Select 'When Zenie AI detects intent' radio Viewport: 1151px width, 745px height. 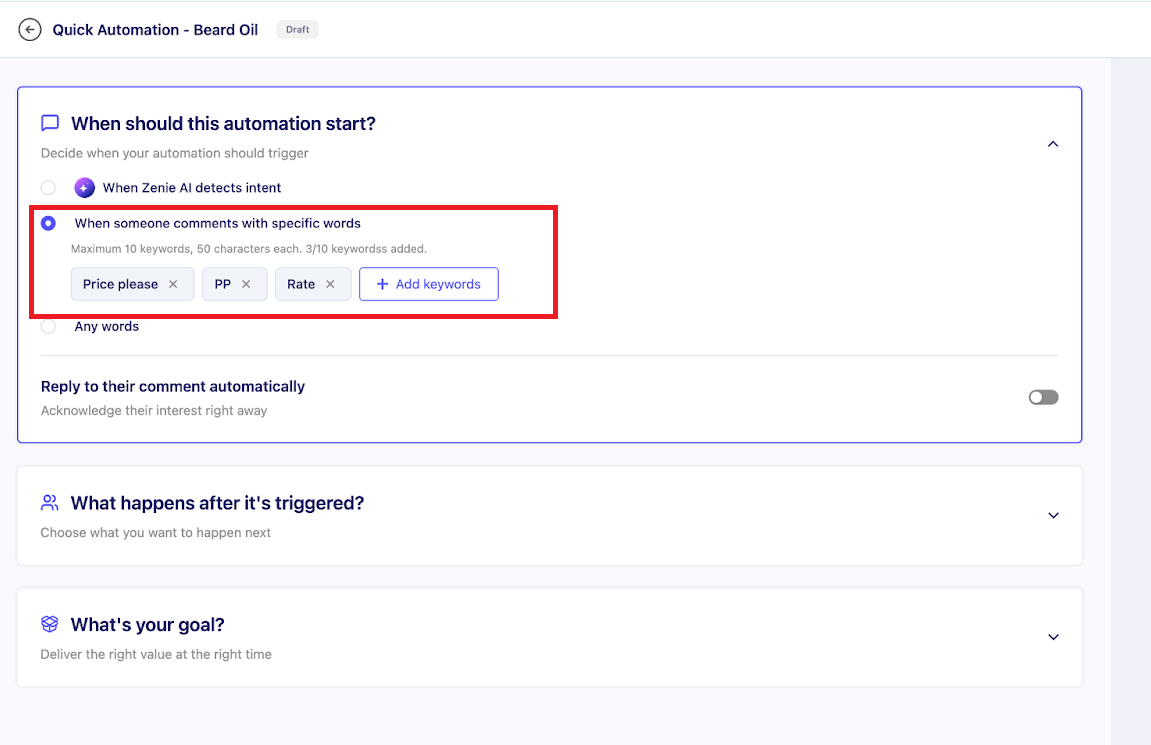point(48,188)
